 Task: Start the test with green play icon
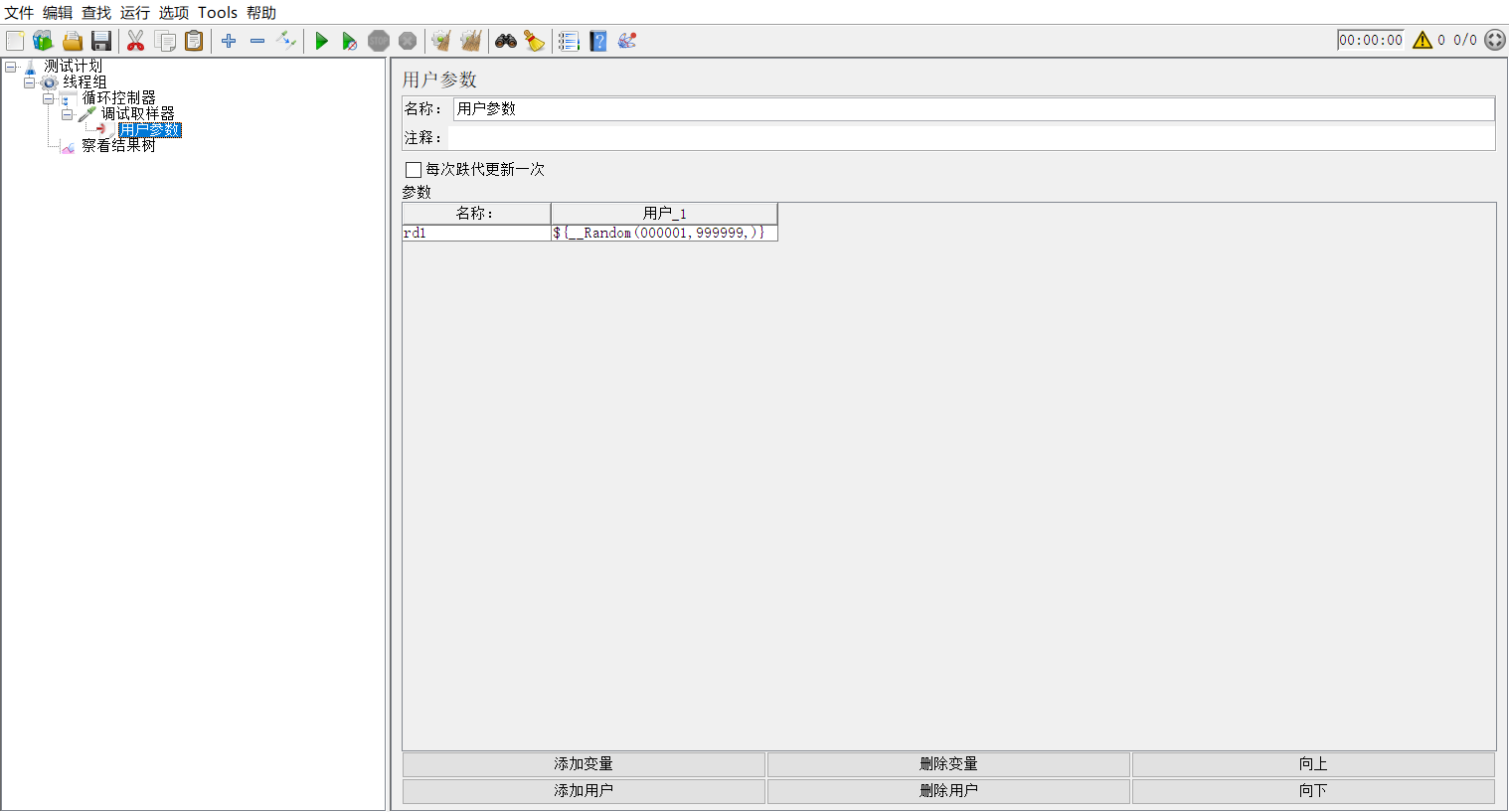[320, 41]
